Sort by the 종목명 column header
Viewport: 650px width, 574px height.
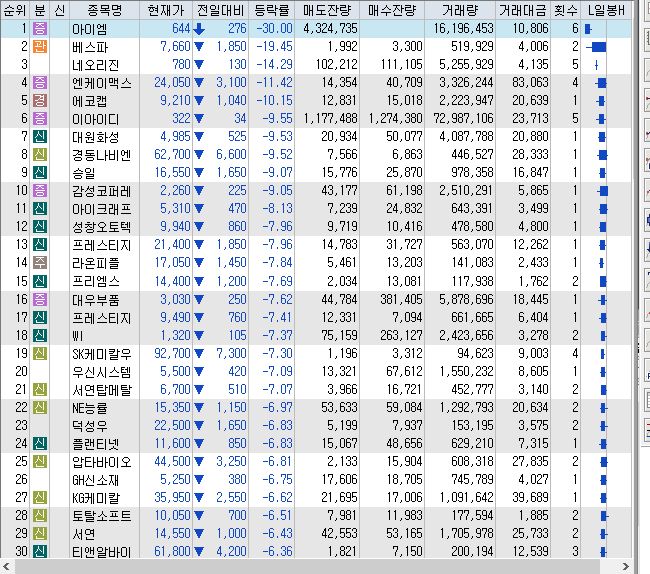[x=104, y=10]
